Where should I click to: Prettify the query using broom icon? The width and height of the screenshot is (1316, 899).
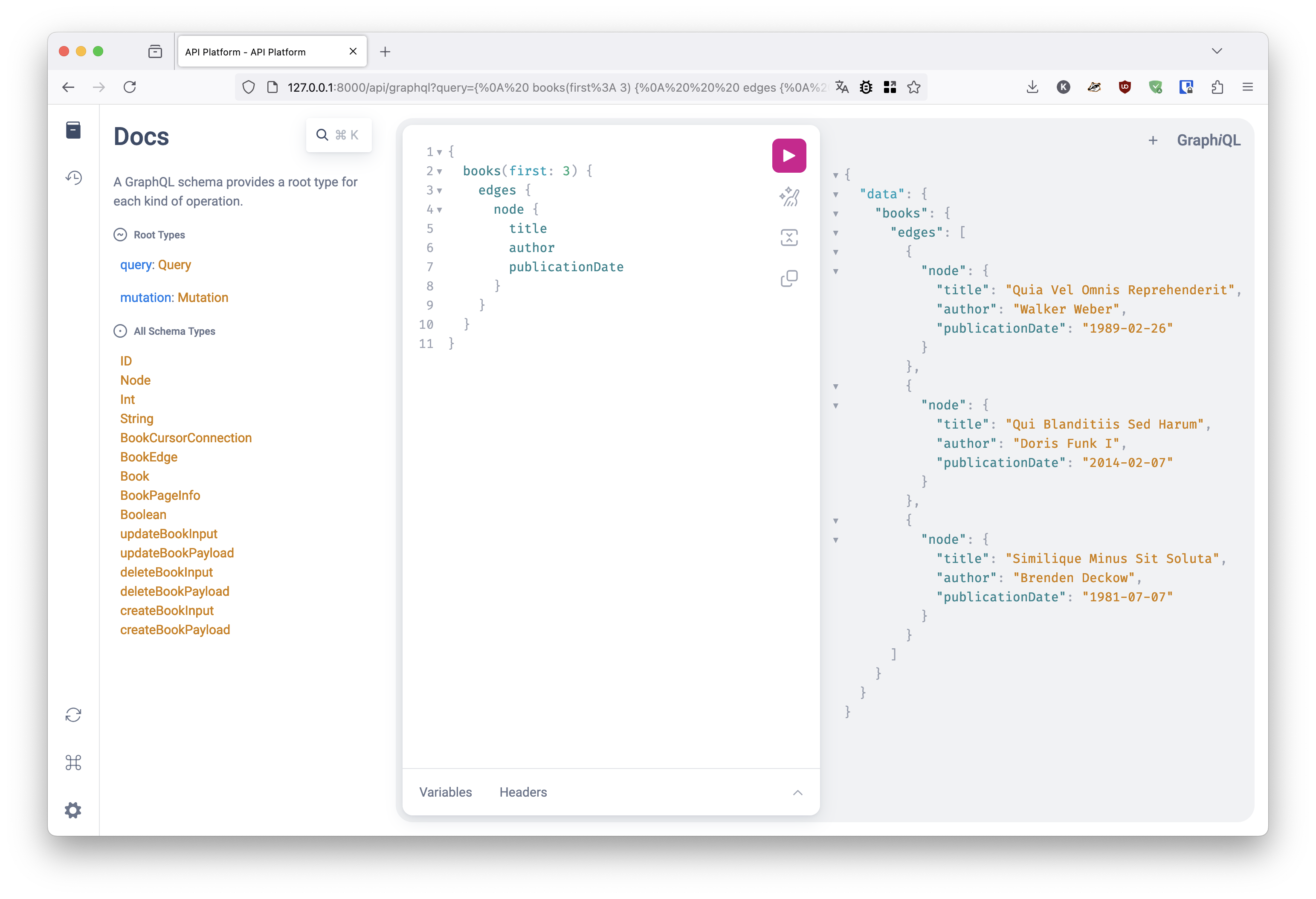pos(789,197)
